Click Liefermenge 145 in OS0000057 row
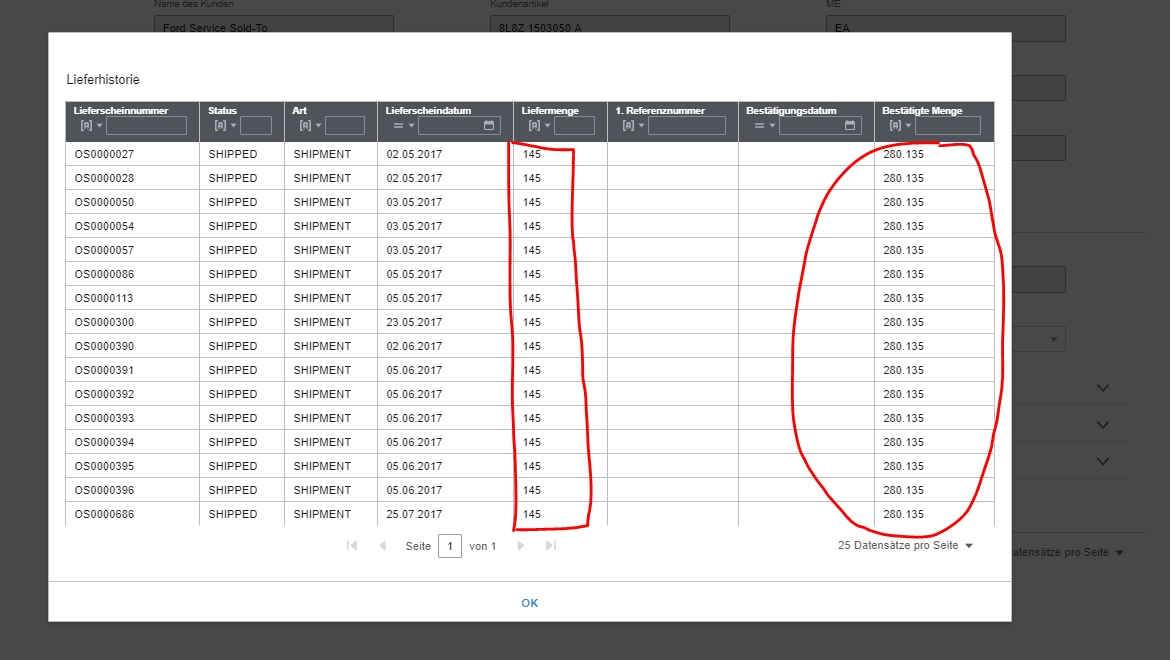 click(x=532, y=250)
